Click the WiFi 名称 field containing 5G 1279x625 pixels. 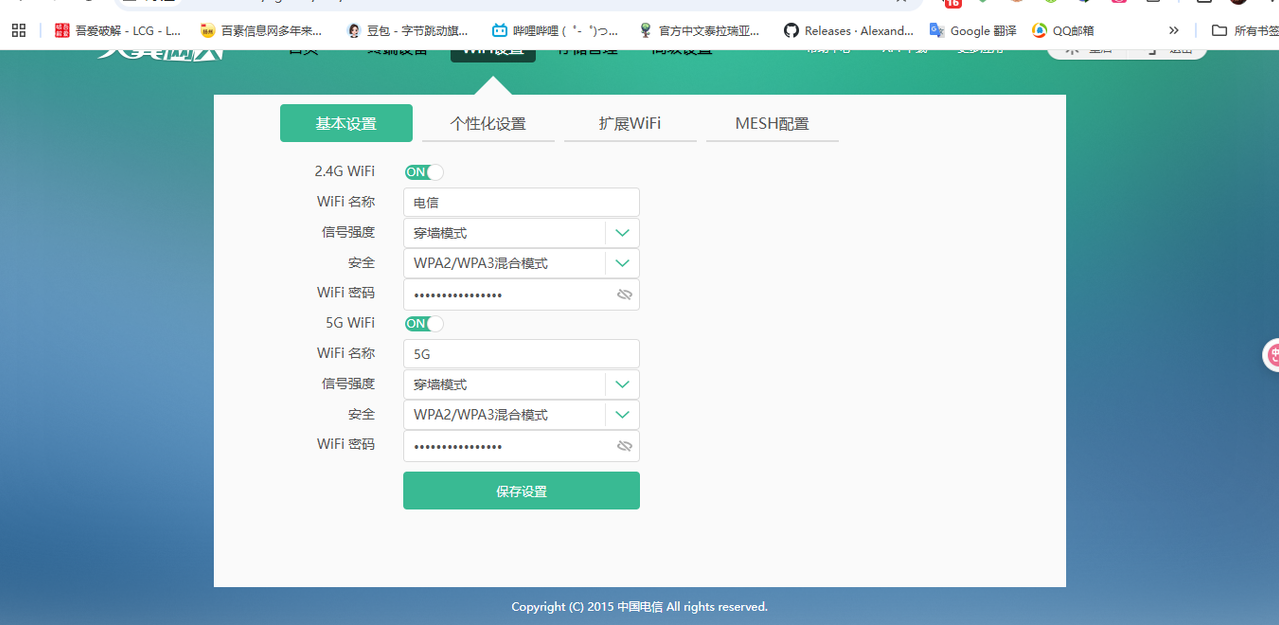point(521,353)
